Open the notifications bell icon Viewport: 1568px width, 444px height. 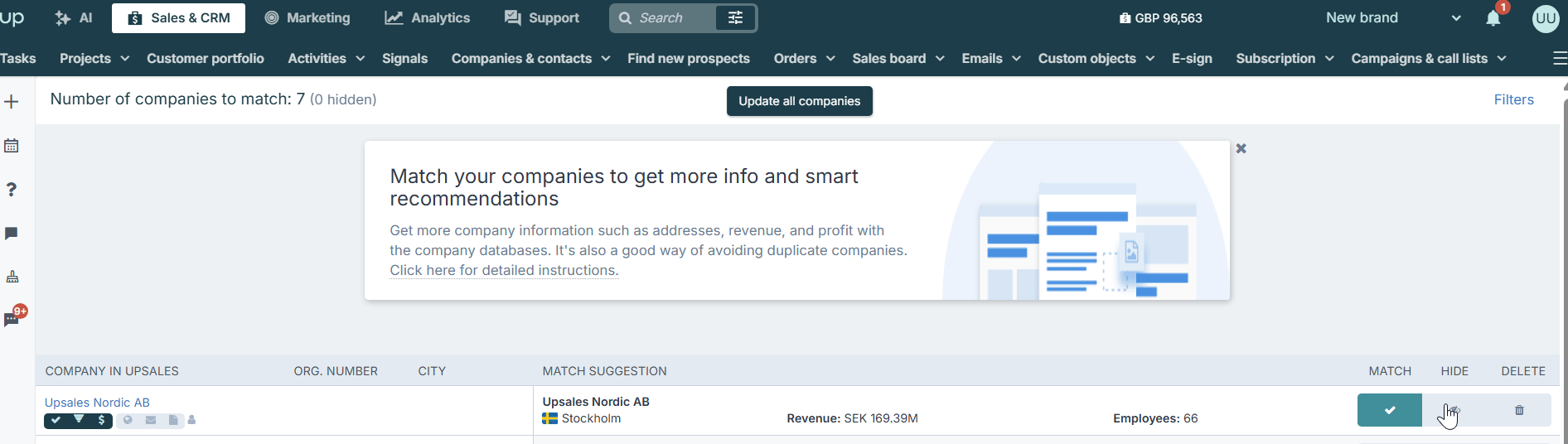[x=1493, y=18]
